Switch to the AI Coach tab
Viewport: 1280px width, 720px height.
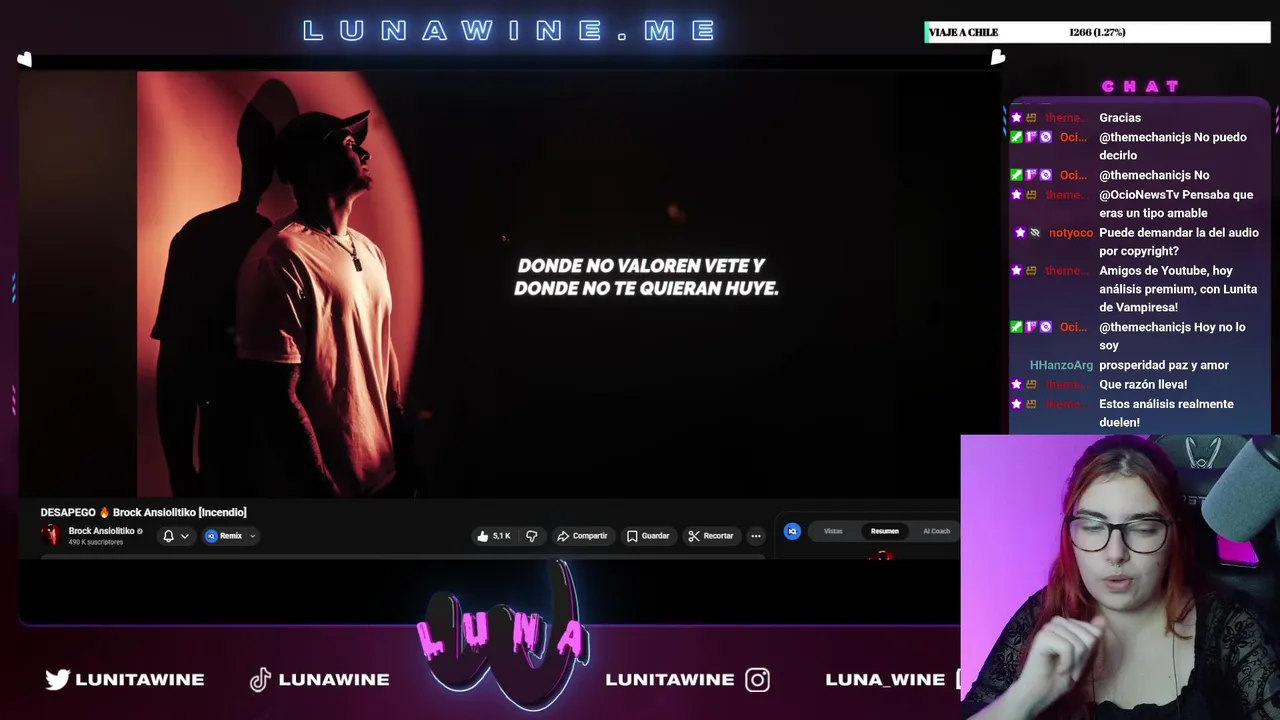click(936, 531)
